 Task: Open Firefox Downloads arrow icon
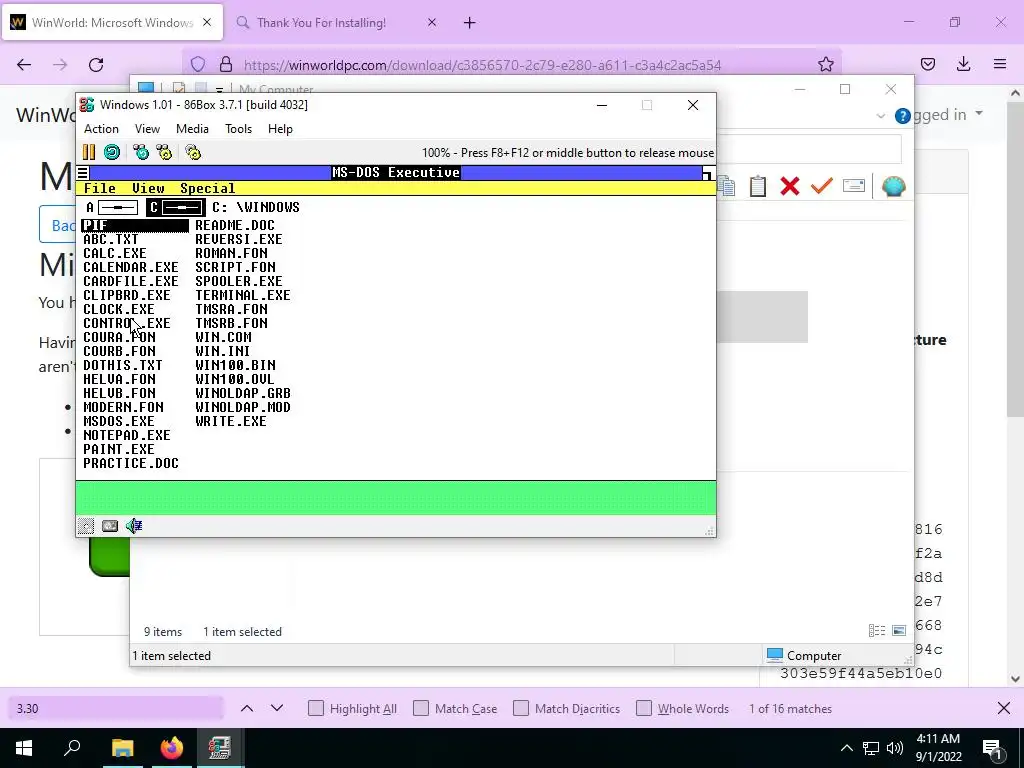[x=963, y=64]
